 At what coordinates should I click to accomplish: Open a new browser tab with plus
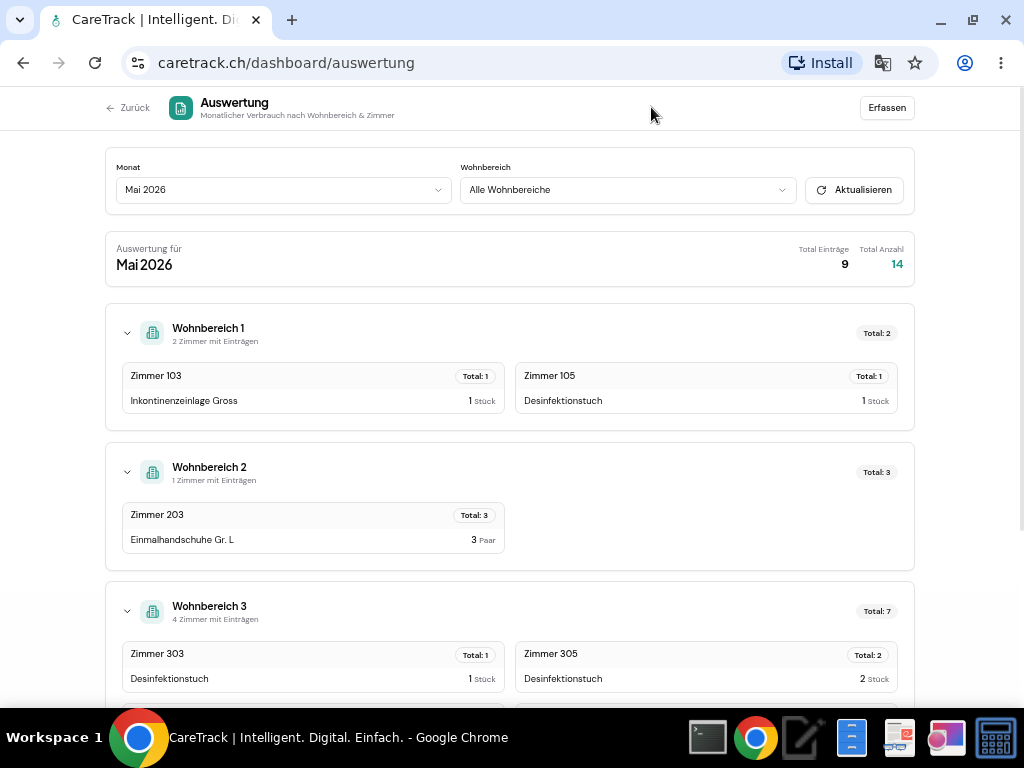pyautogui.click(x=292, y=20)
